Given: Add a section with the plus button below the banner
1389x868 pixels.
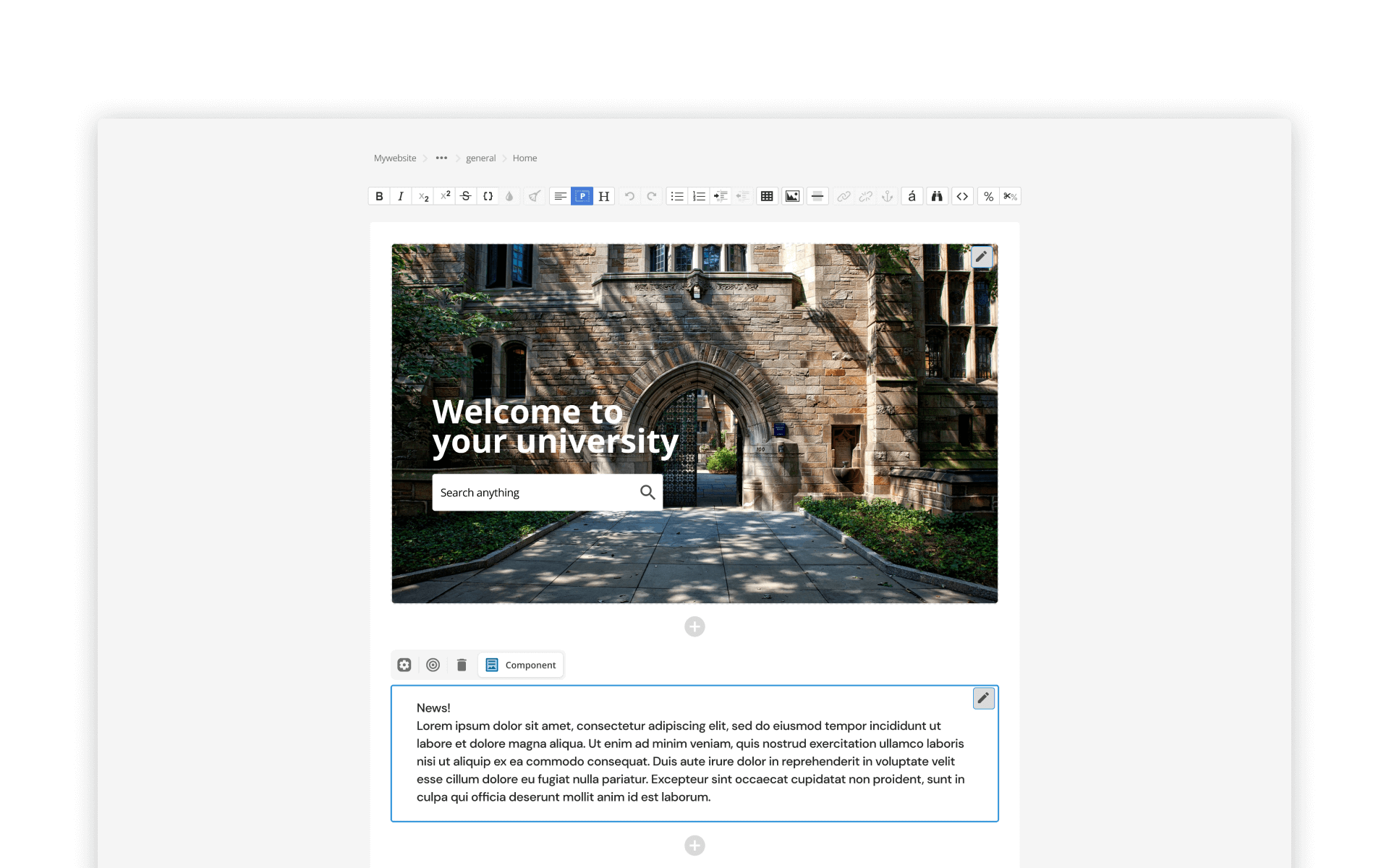Looking at the screenshot, I should (x=694, y=626).
